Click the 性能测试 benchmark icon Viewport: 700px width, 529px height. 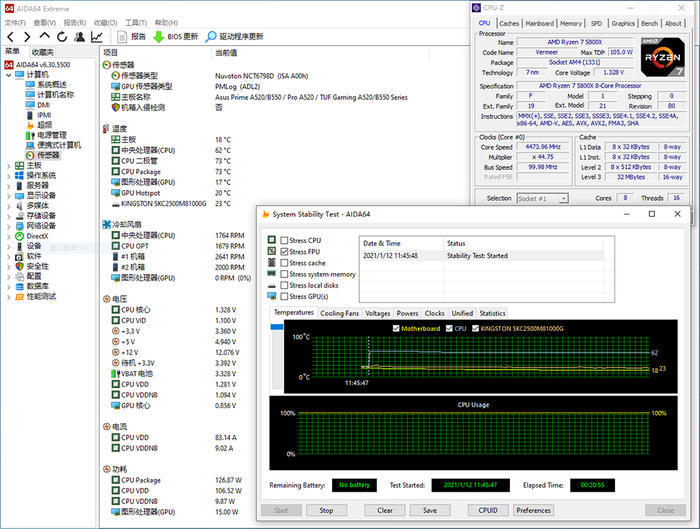coord(19,296)
